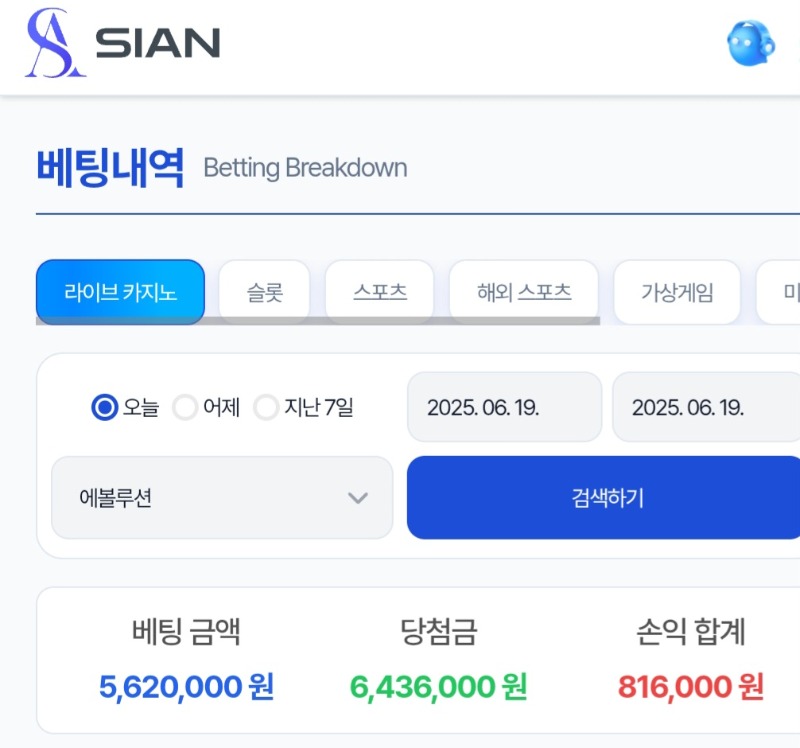
Task: Select the 어제 radio button
Action: 185,408
